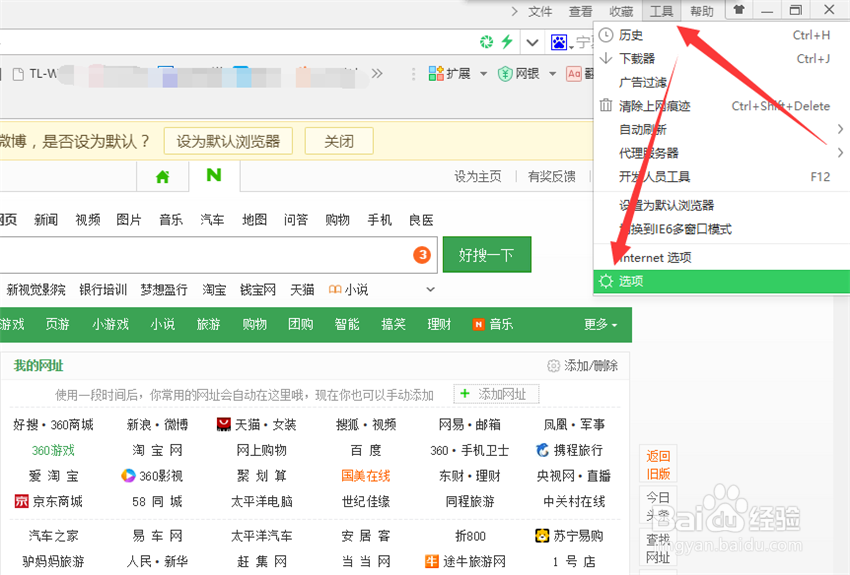Open 途牛旅游网 orange icon link
850x575 pixels.
click(466, 561)
